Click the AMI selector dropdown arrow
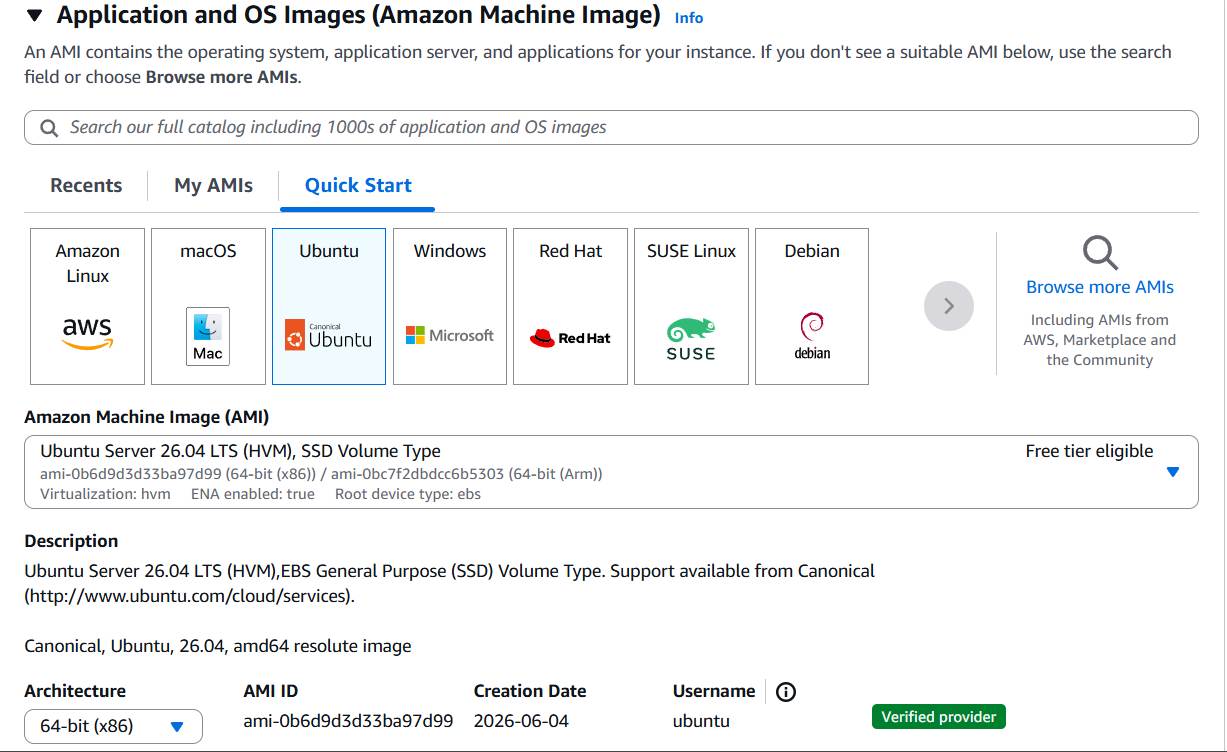This screenshot has width=1227, height=752. 1173,472
